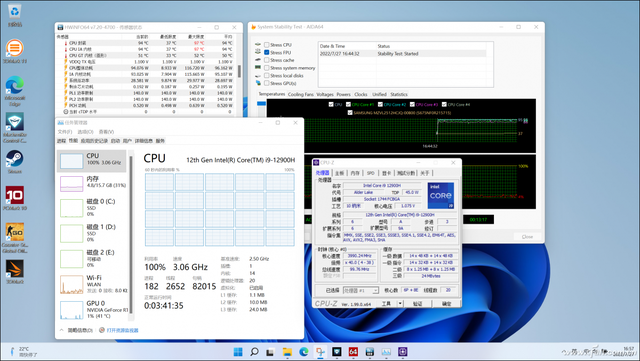Open the Recycle Bin desktop icon
This screenshot has height=361, width=640.
coord(15,16)
